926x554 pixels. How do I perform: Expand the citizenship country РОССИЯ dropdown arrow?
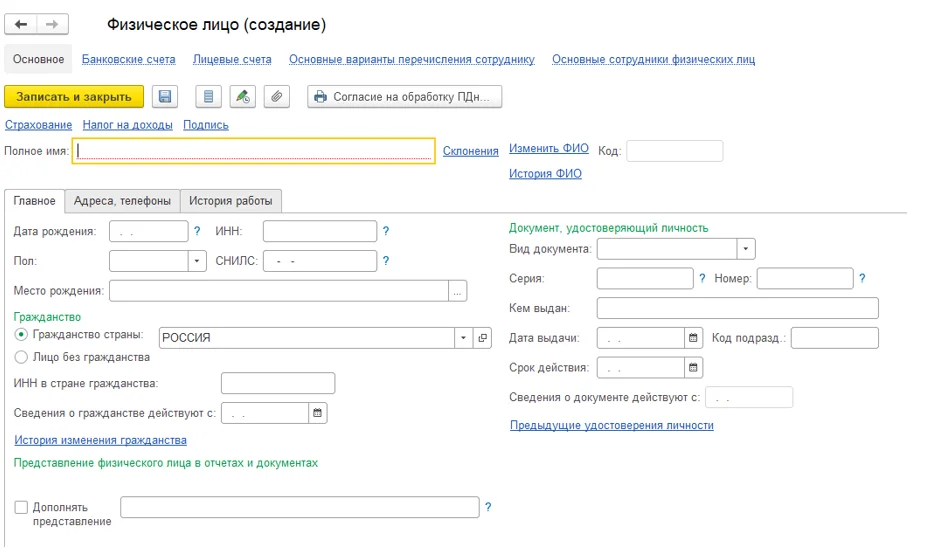coord(464,338)
